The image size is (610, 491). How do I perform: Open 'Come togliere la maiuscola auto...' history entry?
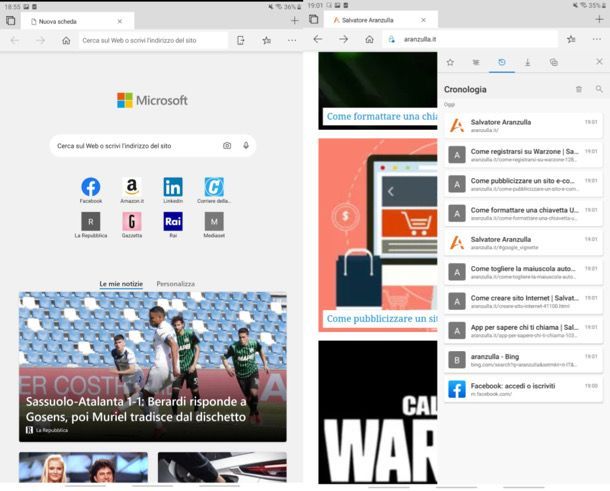pyautogui.click(x=523, y=272)
